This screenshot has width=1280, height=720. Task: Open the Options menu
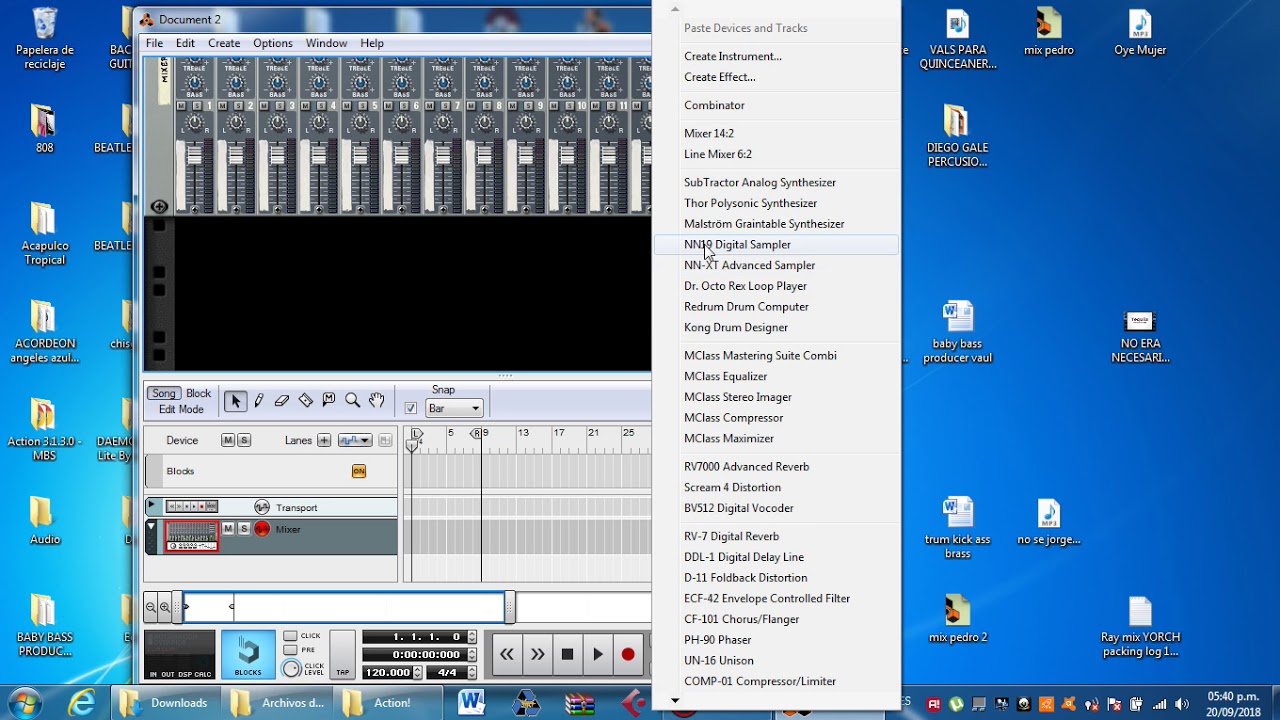[x=272, y=43]
